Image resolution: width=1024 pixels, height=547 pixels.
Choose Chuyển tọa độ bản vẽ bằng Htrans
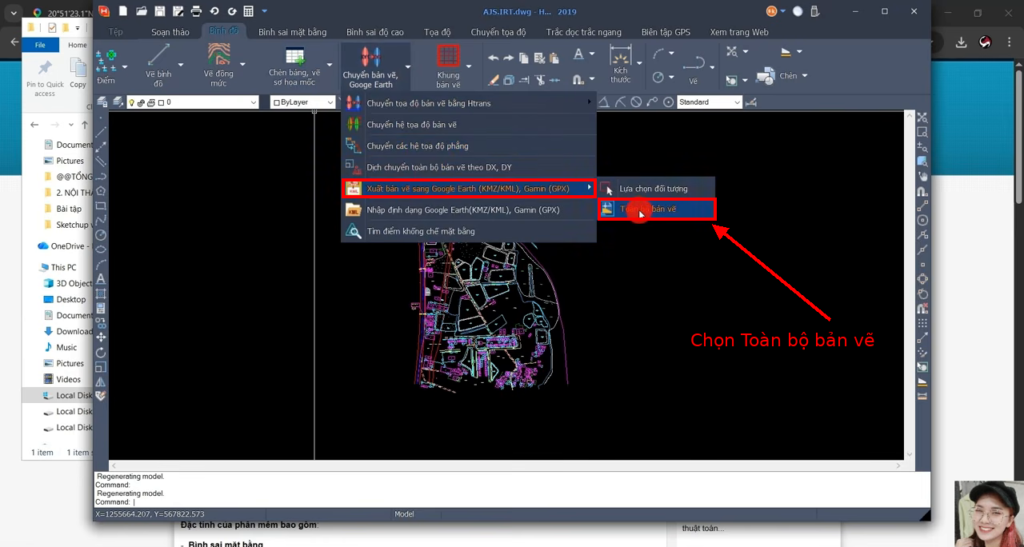pos(468,103)
